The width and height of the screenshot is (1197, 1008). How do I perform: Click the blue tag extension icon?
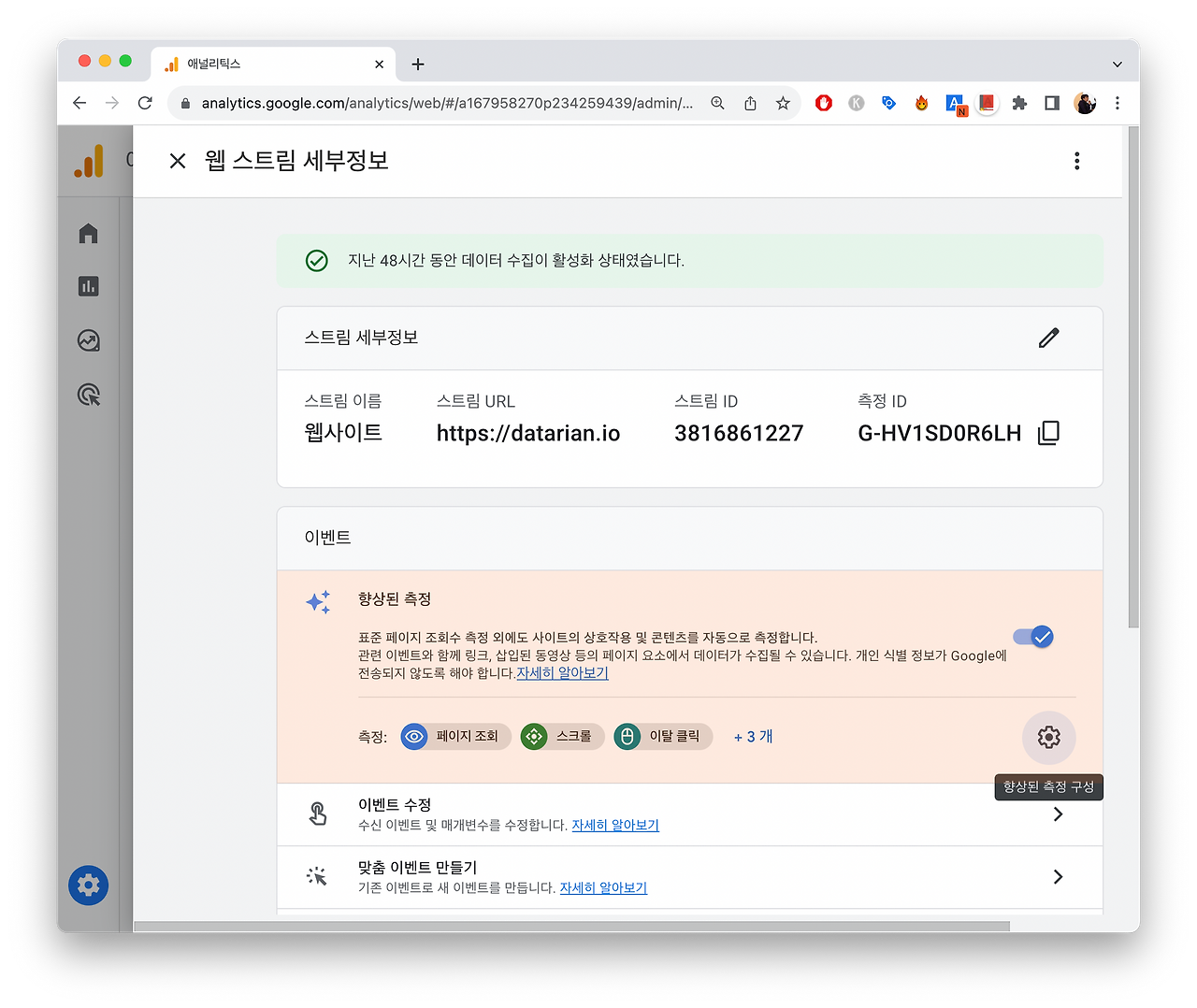pos(889,103)
